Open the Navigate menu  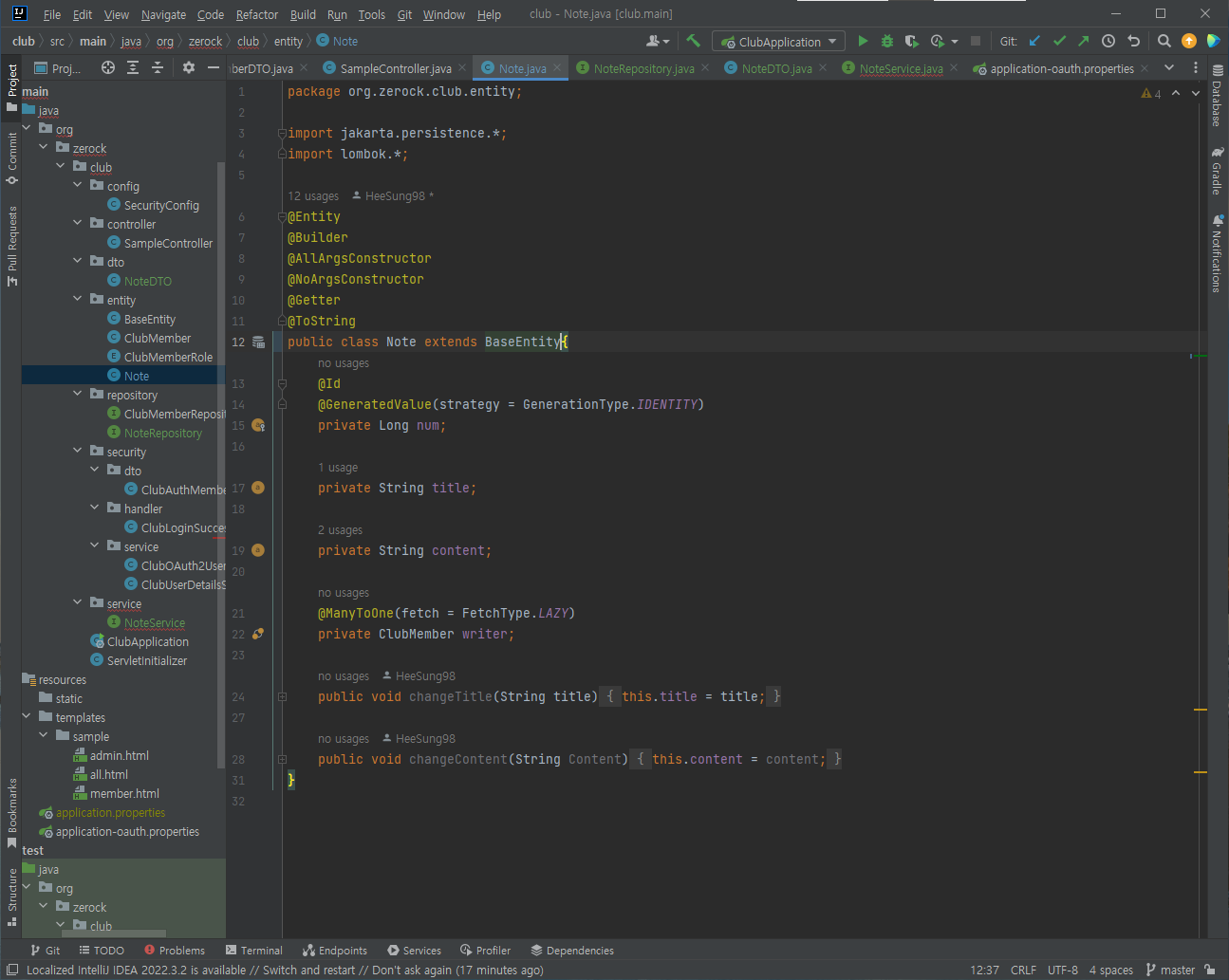pyautogui.click(x=163, y=14)
